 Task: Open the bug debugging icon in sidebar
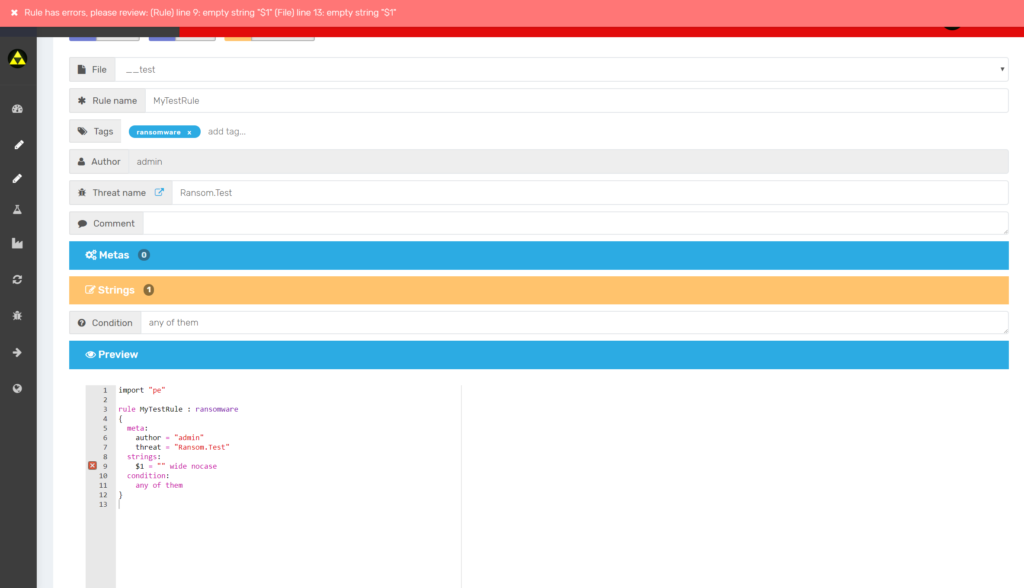coord(16,313)
